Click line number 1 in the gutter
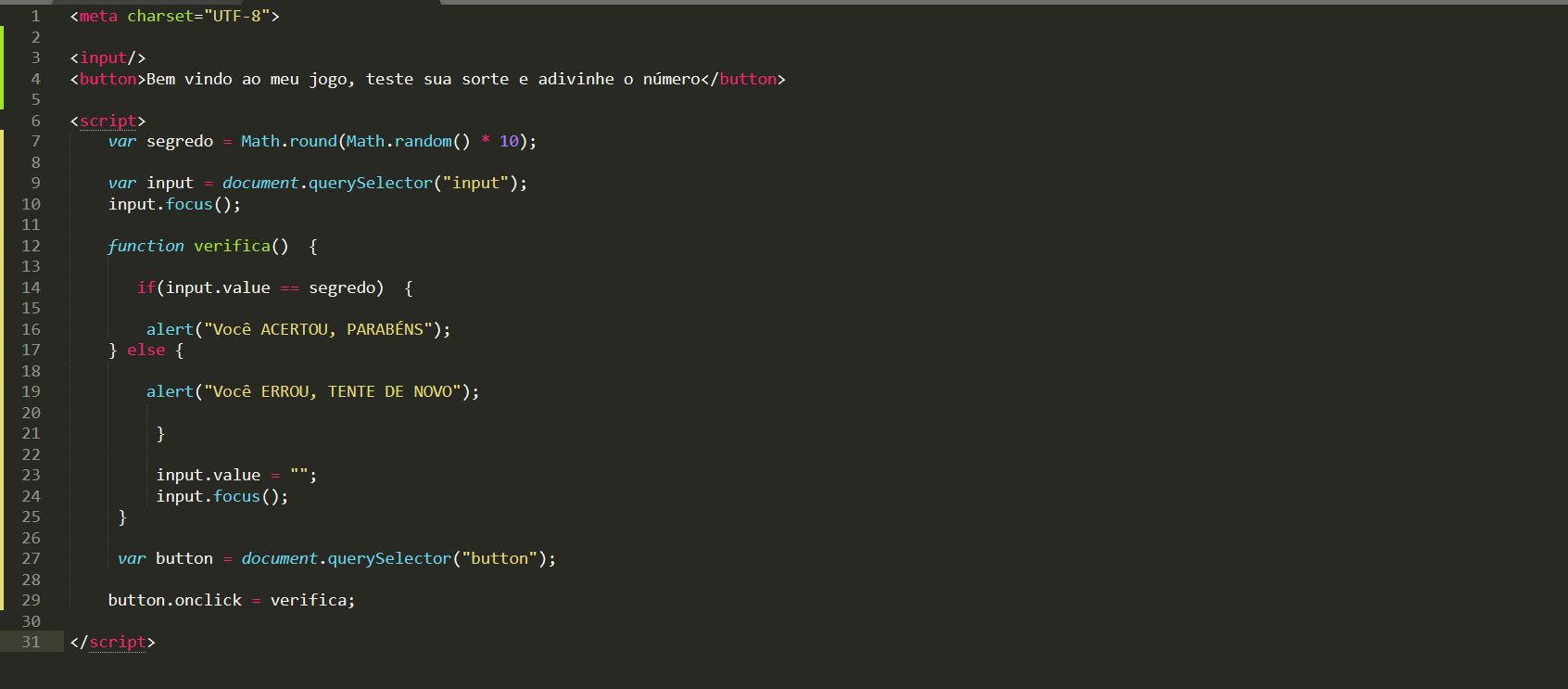Screen dimensions: 1568x689 click(36, 16)
